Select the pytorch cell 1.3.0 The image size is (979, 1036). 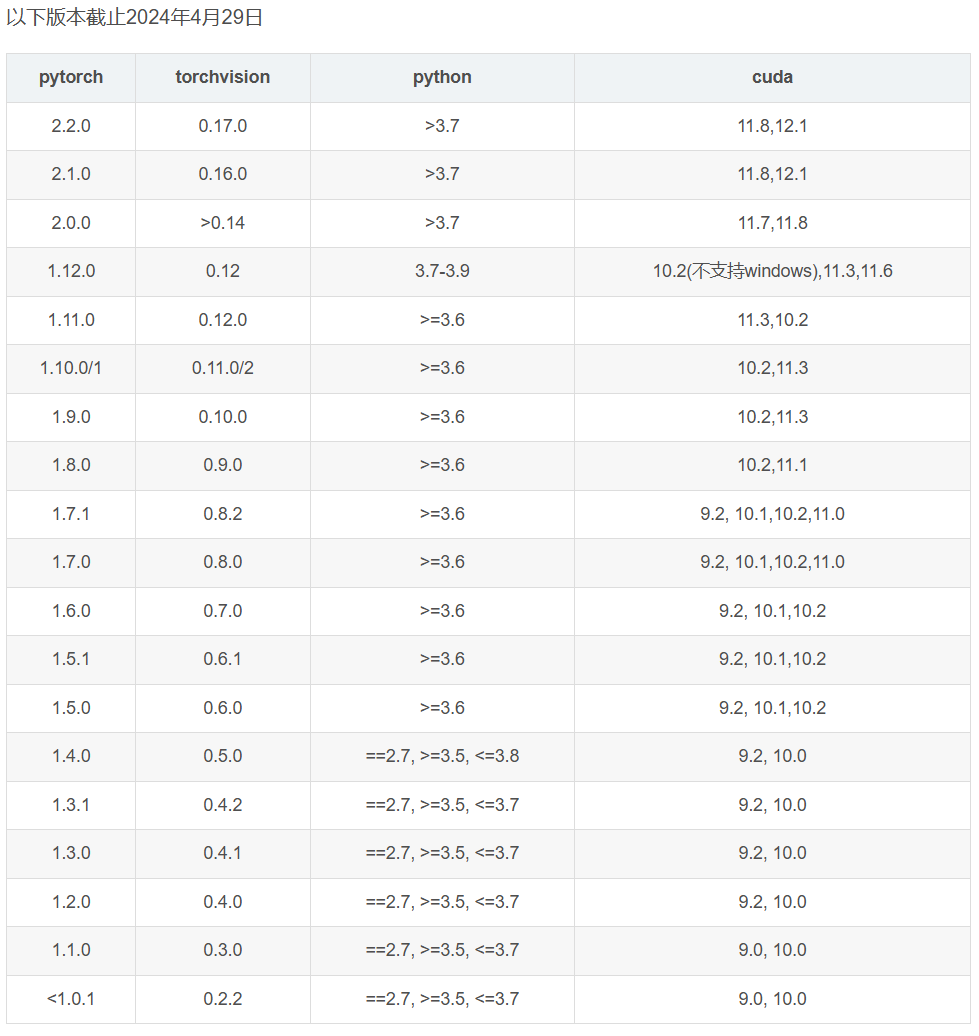coord(71,854)
